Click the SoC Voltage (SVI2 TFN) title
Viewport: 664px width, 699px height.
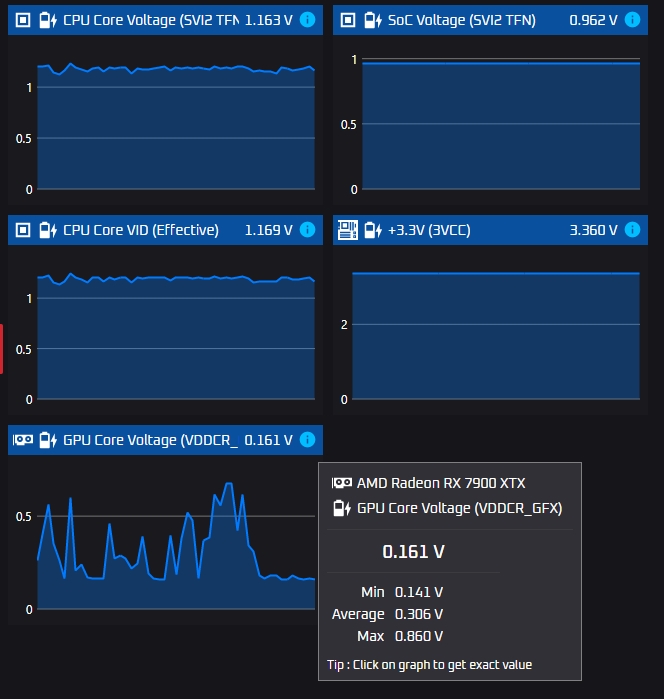pyautogui.click(x=462, y=20)
